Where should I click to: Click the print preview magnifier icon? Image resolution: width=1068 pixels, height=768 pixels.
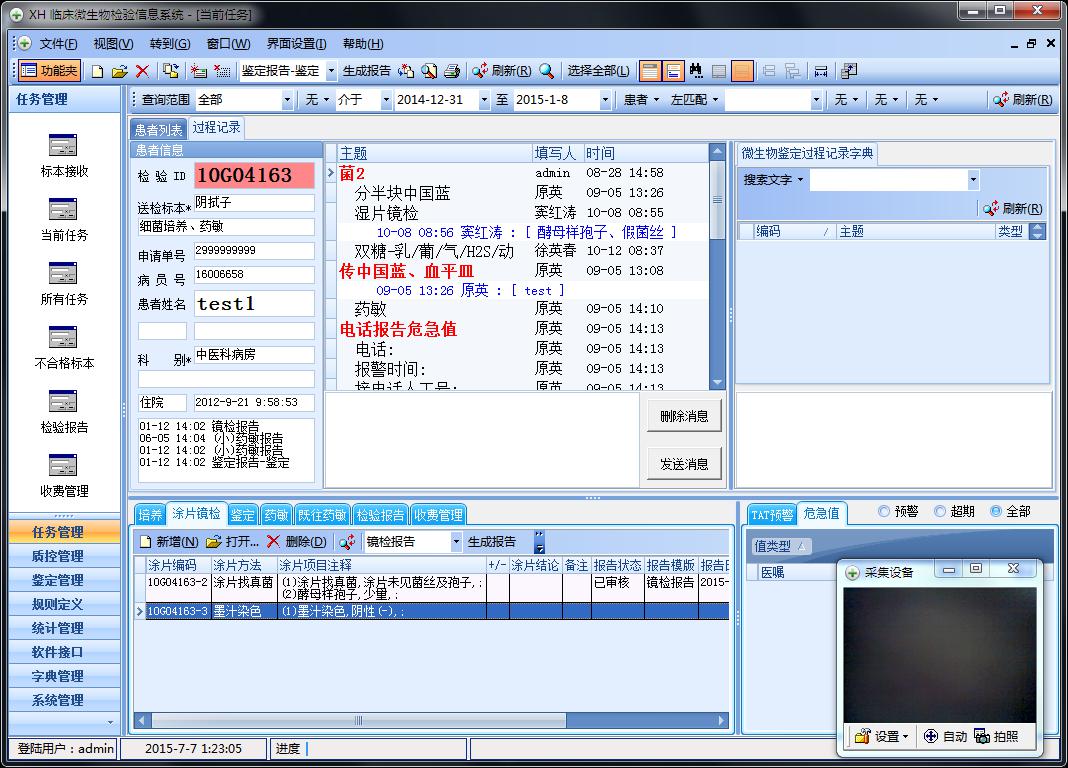[x=428, y=71]
